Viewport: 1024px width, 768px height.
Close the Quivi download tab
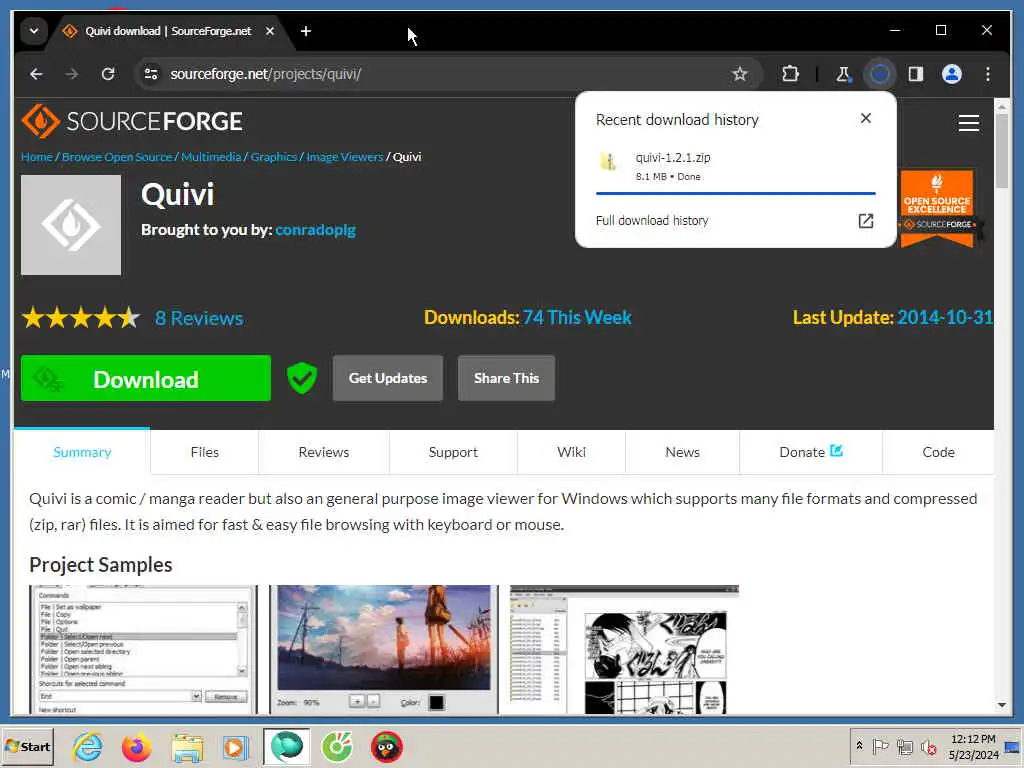(x=270, y=31)
